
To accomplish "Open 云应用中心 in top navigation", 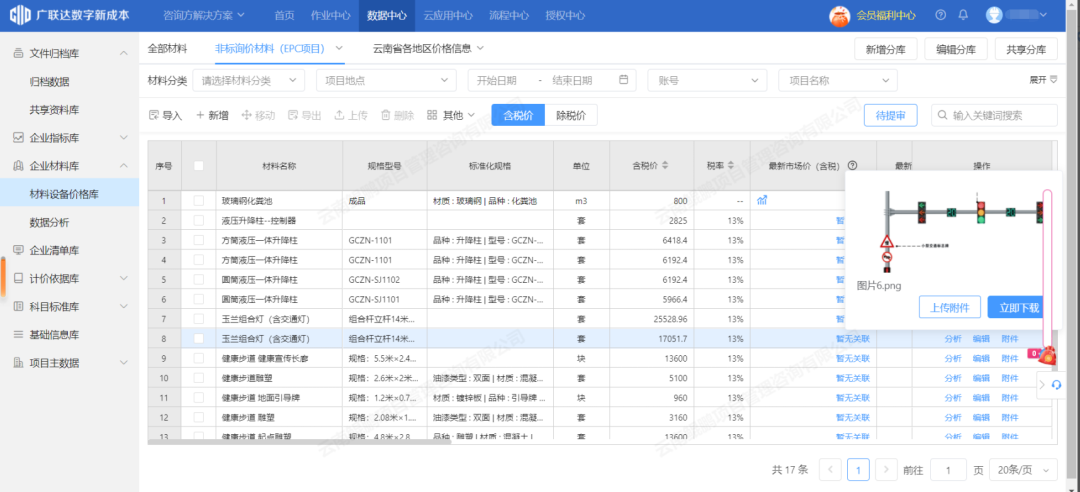I will pos(447,15).
